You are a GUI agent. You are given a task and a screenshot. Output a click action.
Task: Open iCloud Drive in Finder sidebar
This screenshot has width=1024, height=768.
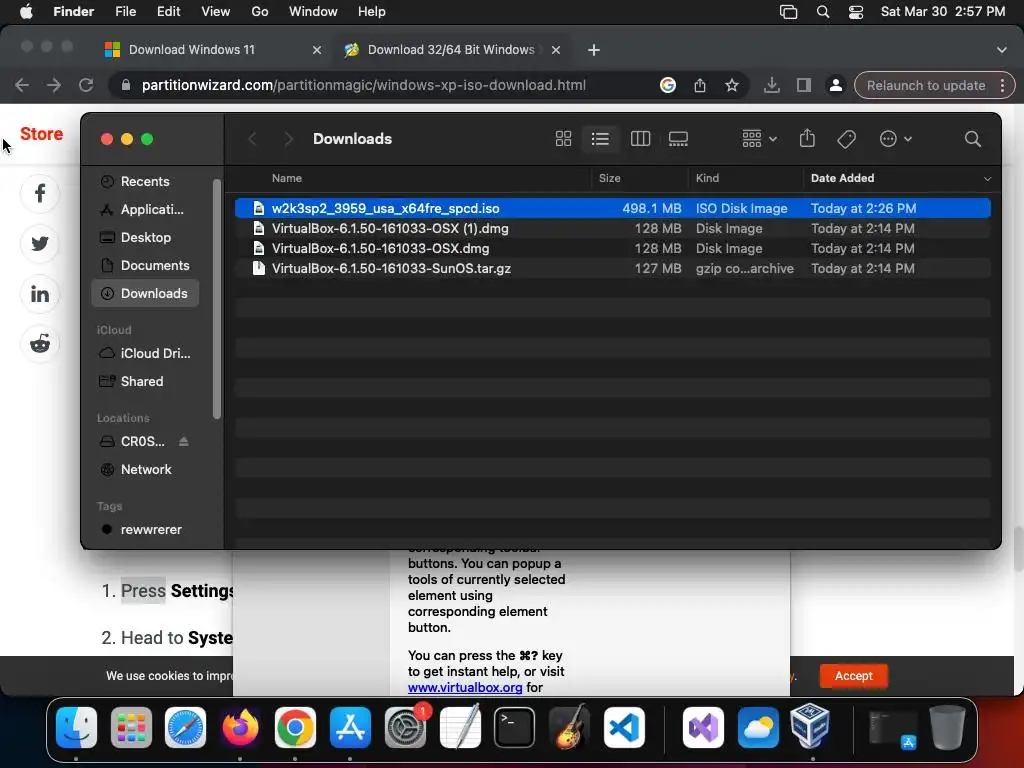click(145, 353)
